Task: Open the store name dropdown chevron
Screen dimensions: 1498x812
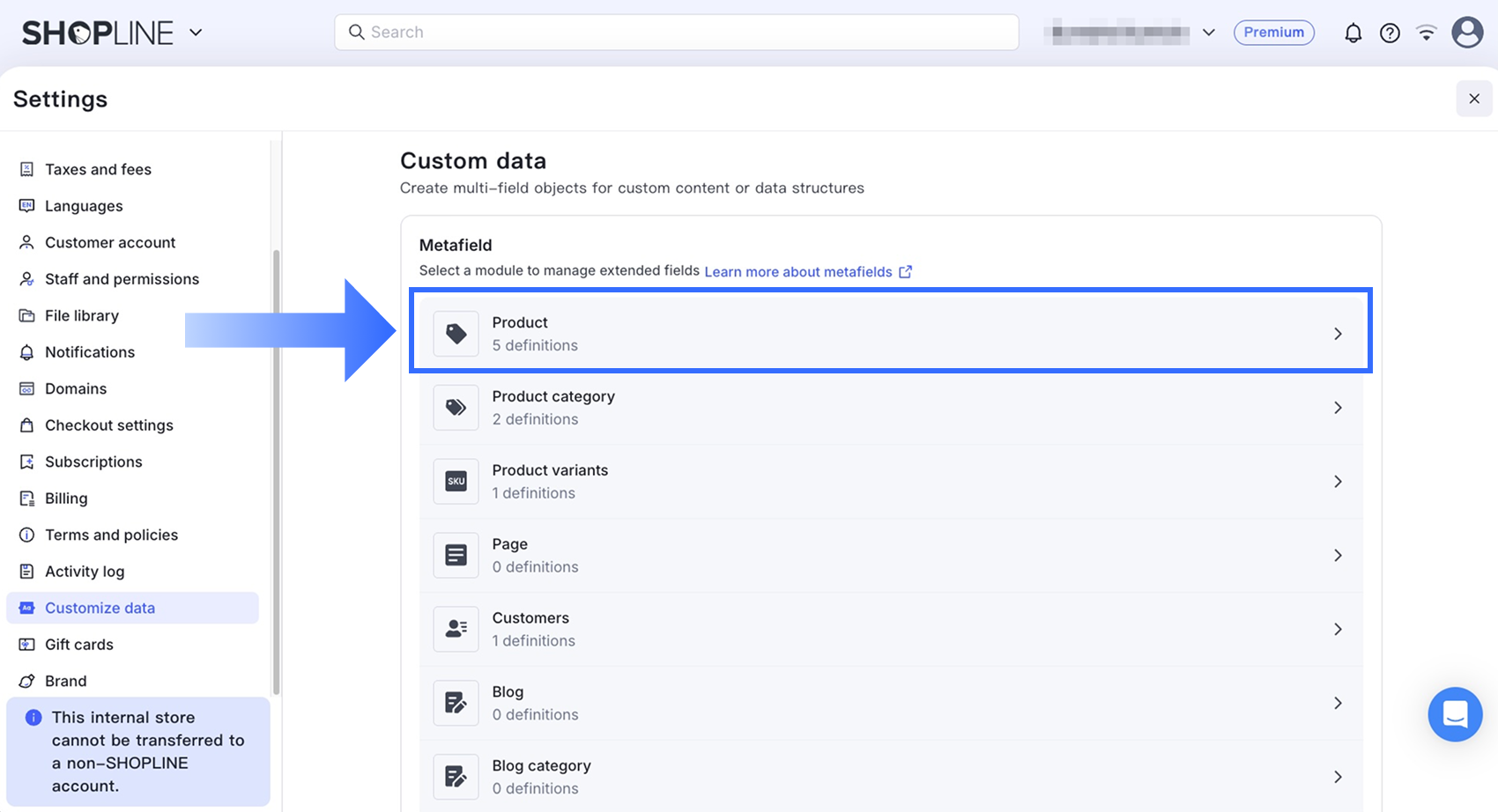Action: coord(1209,33)
